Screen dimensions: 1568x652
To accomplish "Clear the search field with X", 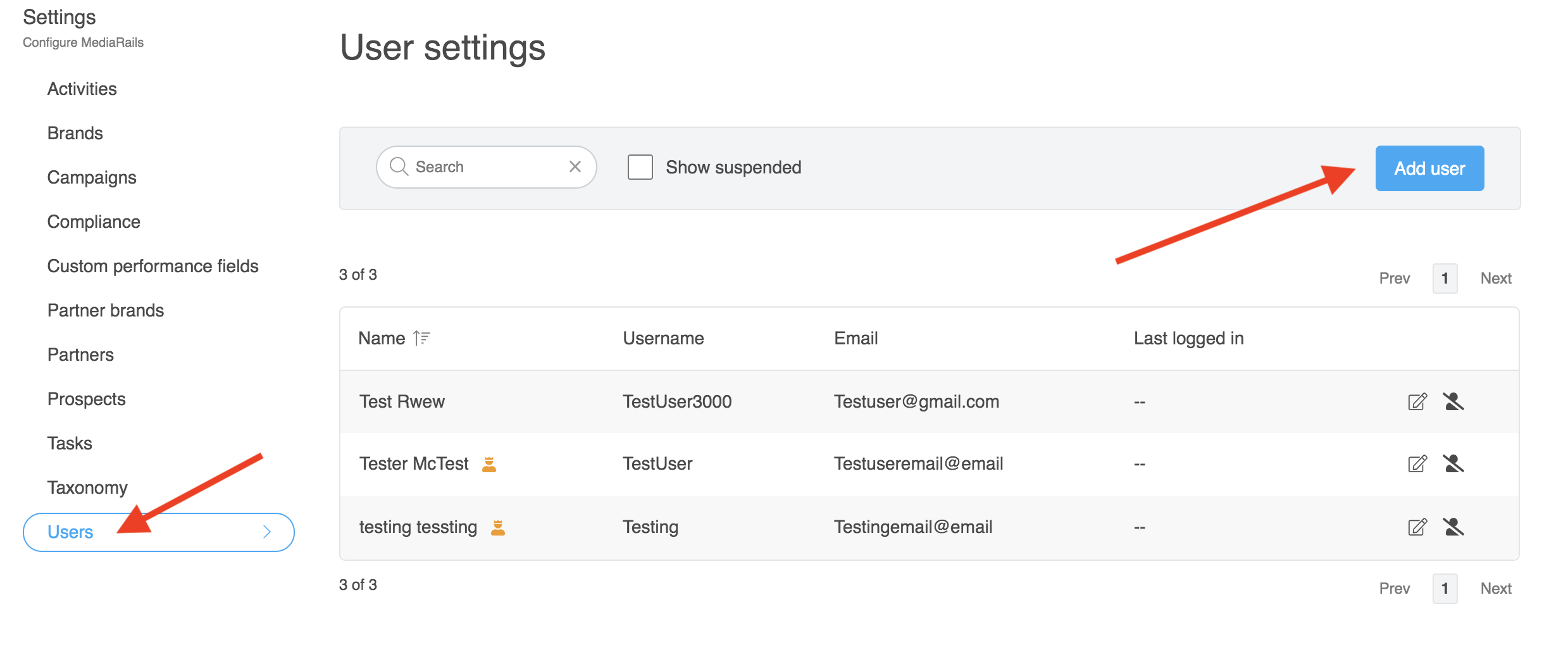I will pyautogui.click(x=575, y=167).
